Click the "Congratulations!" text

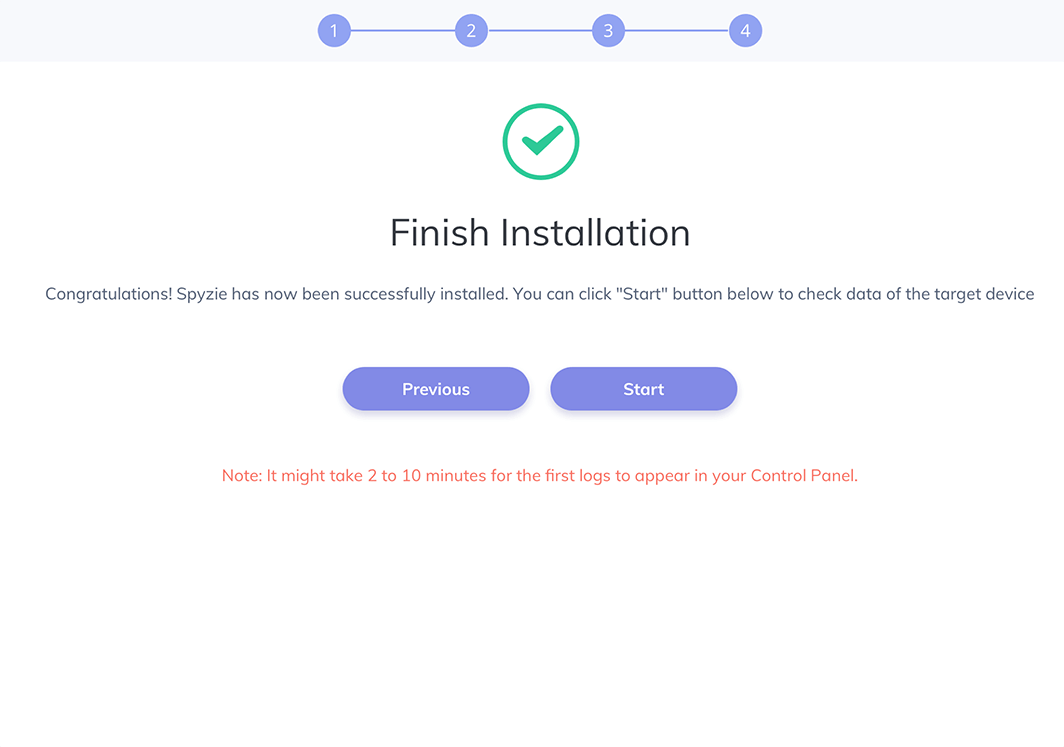pyautogui.click(x=108, y=294)
